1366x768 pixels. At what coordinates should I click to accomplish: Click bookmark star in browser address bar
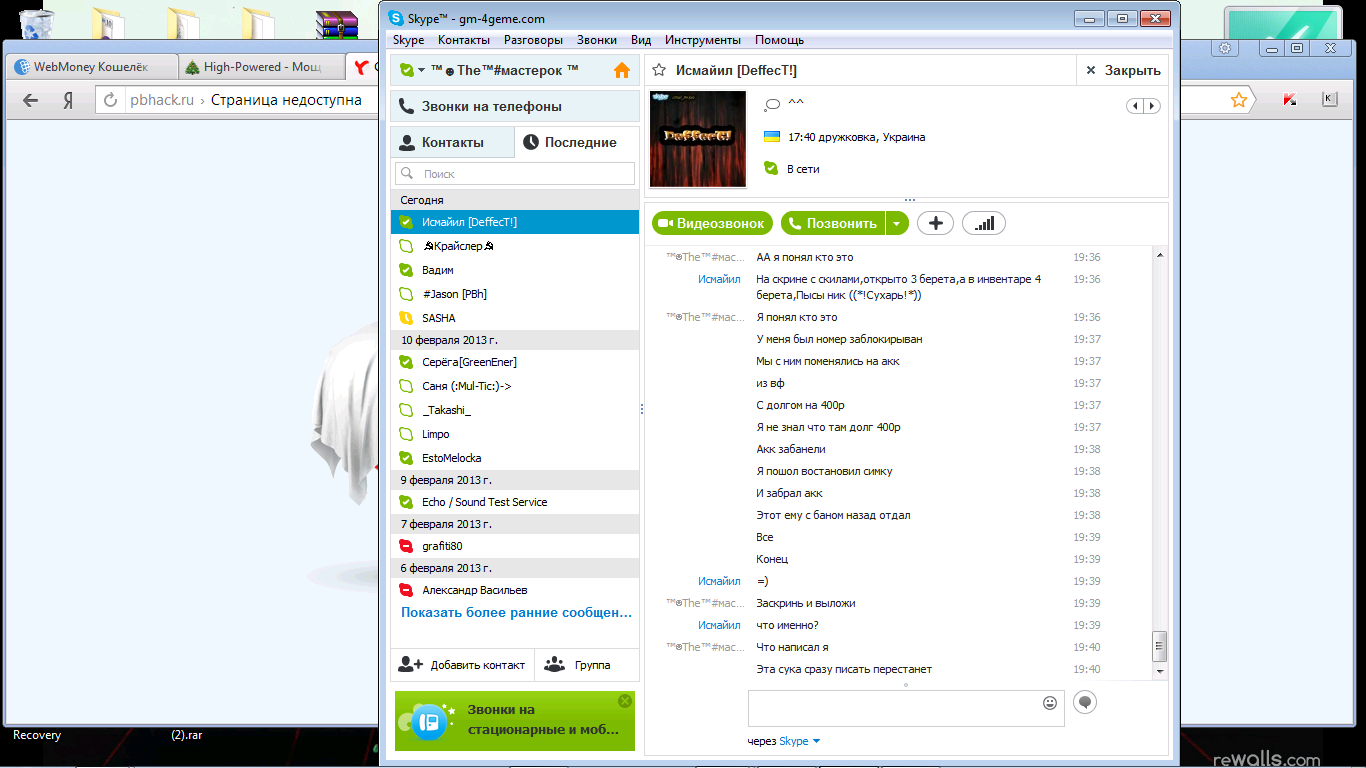(x=1239, y=100)
